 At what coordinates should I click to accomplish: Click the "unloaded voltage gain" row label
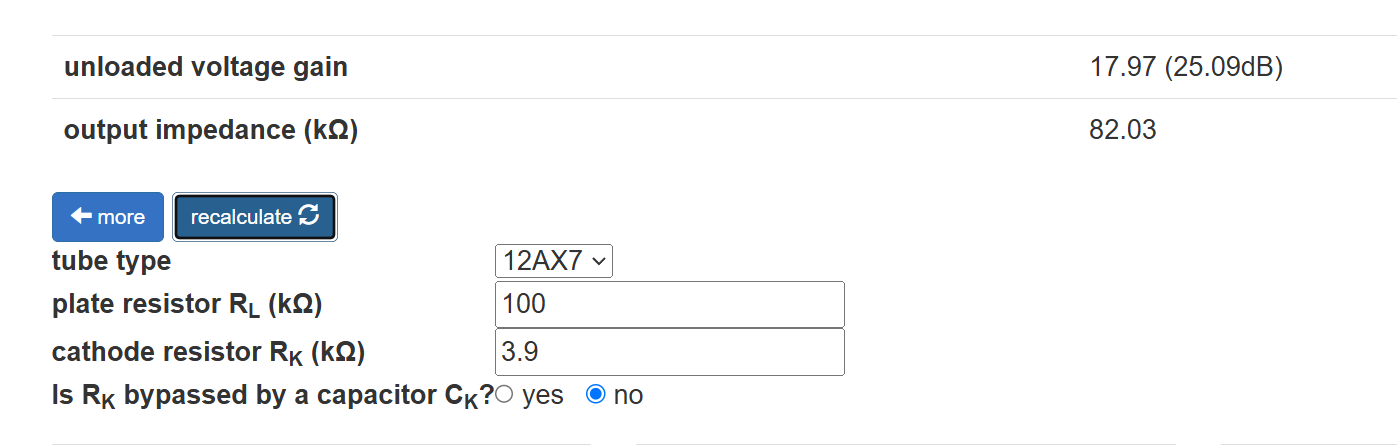pos(206,67)
